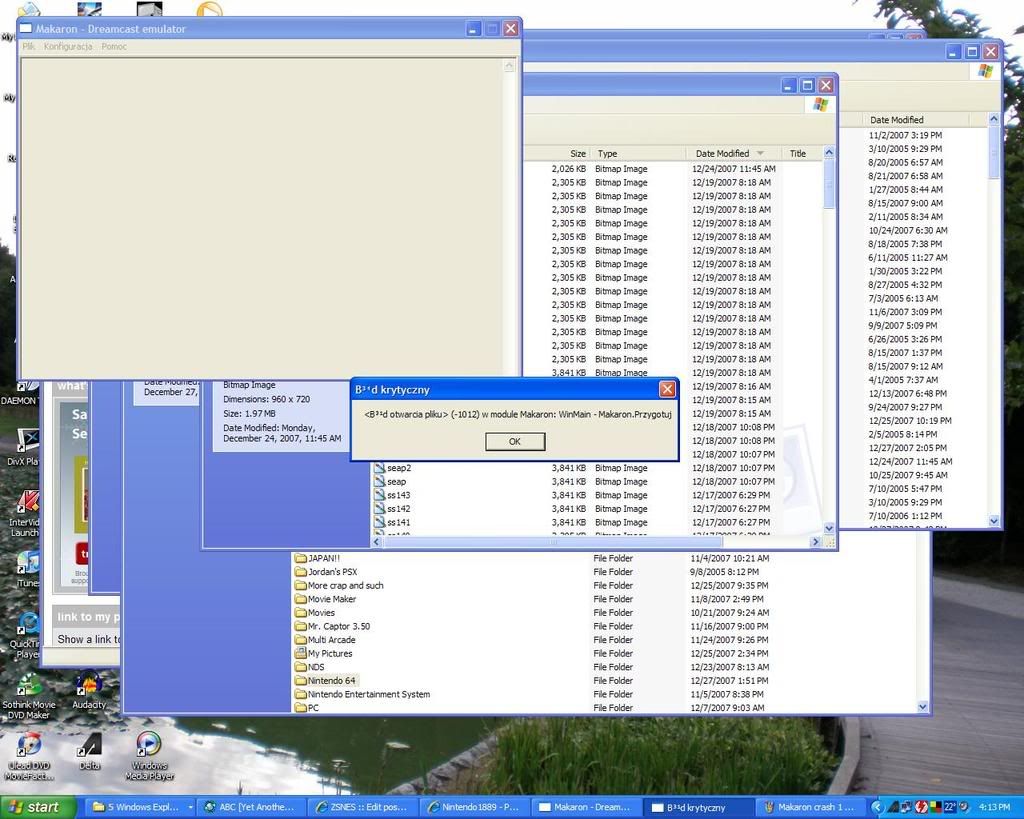1024x819 pixels.
Task: Switch to the ZSNES :: Edit post taskbar window
Action: coord(362,807)
